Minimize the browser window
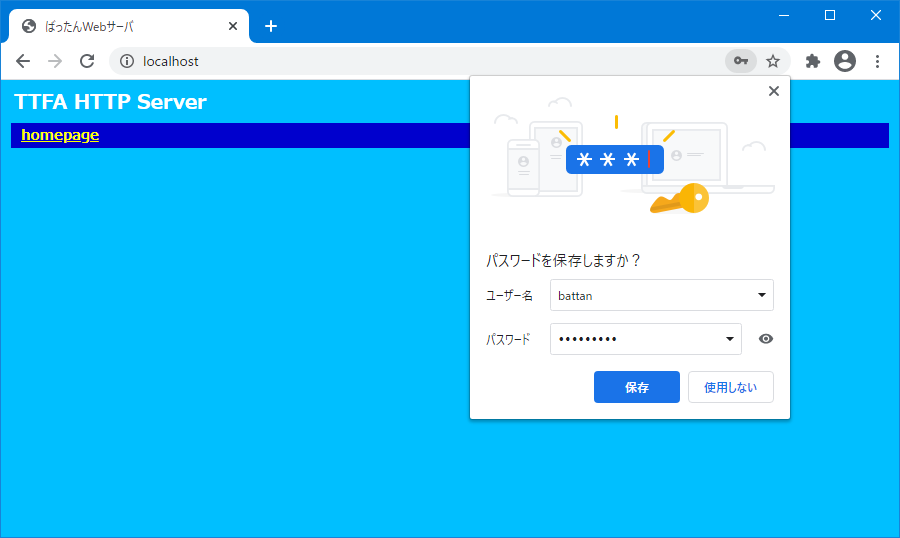This screenshot has height=538, width=900. click(x=784, y=16)
